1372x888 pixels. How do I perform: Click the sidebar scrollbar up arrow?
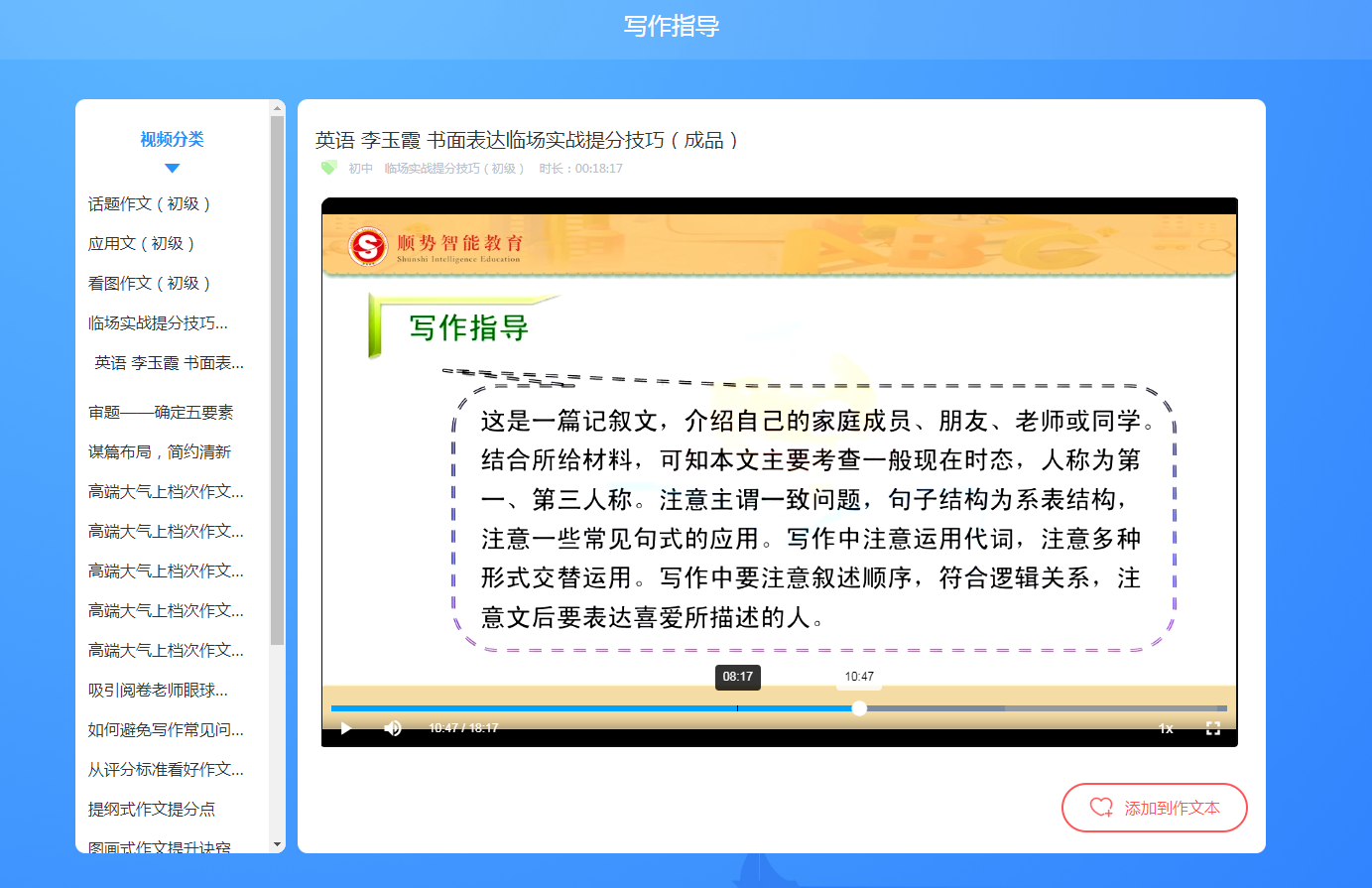click(x=277, y=107)
